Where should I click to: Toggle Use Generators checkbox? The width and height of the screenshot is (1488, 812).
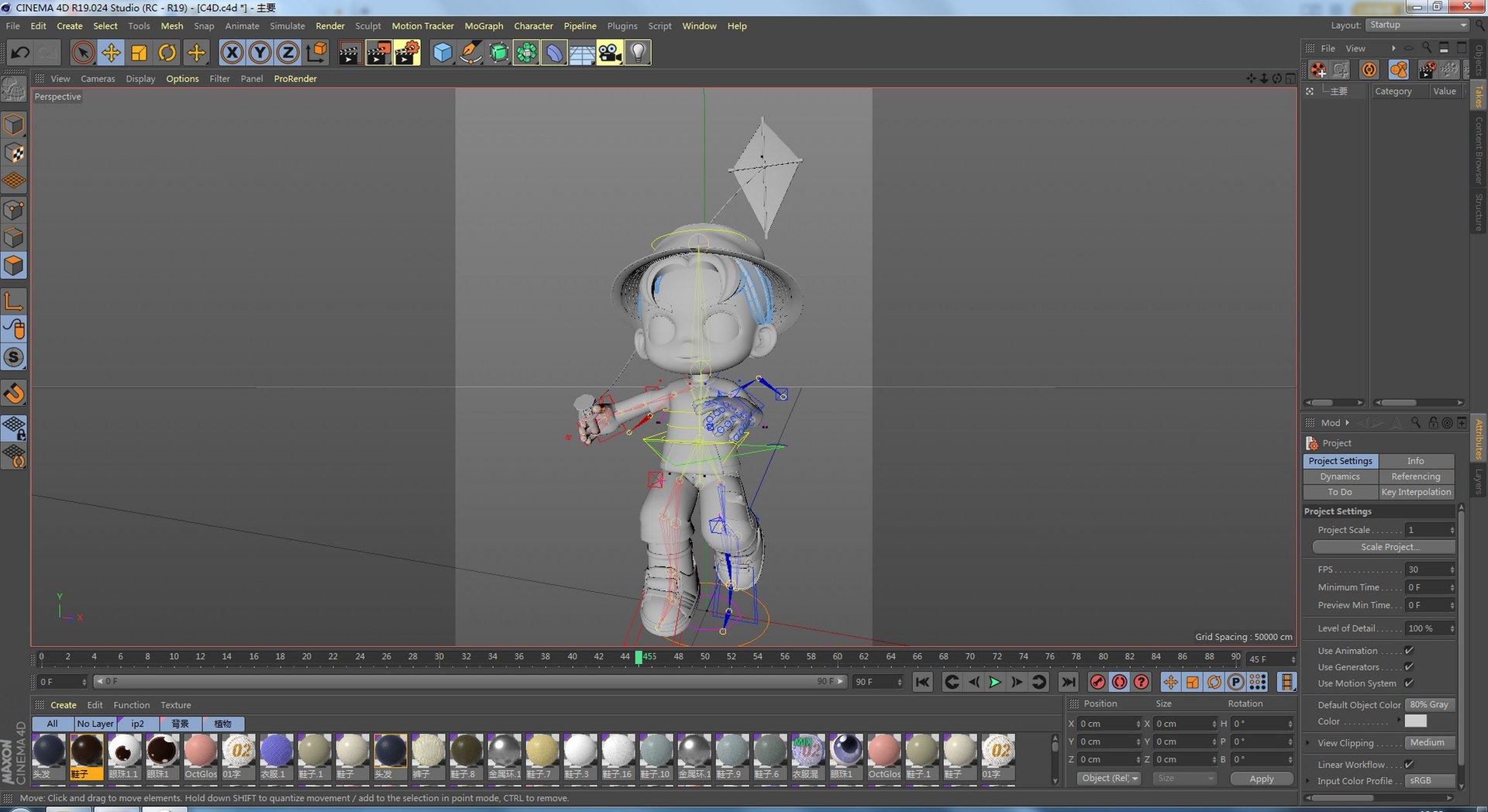click(x=1409, y=666)
